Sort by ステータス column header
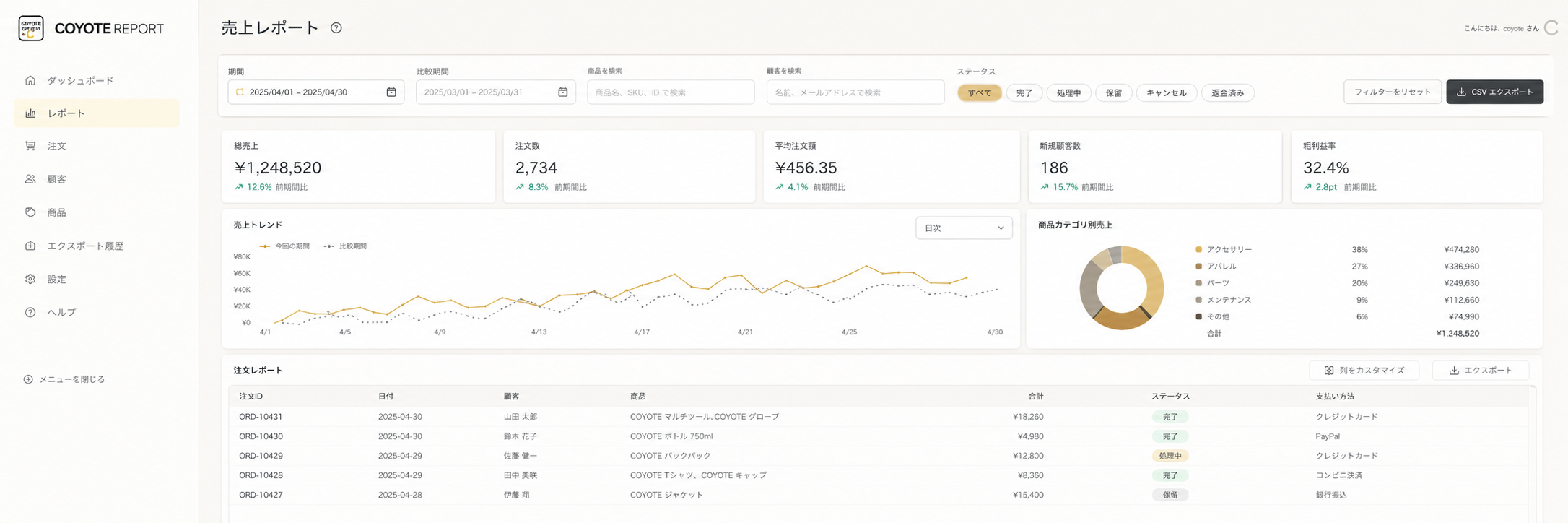This screenshot has height=523, width=1568. click(x=1170, y=397)
